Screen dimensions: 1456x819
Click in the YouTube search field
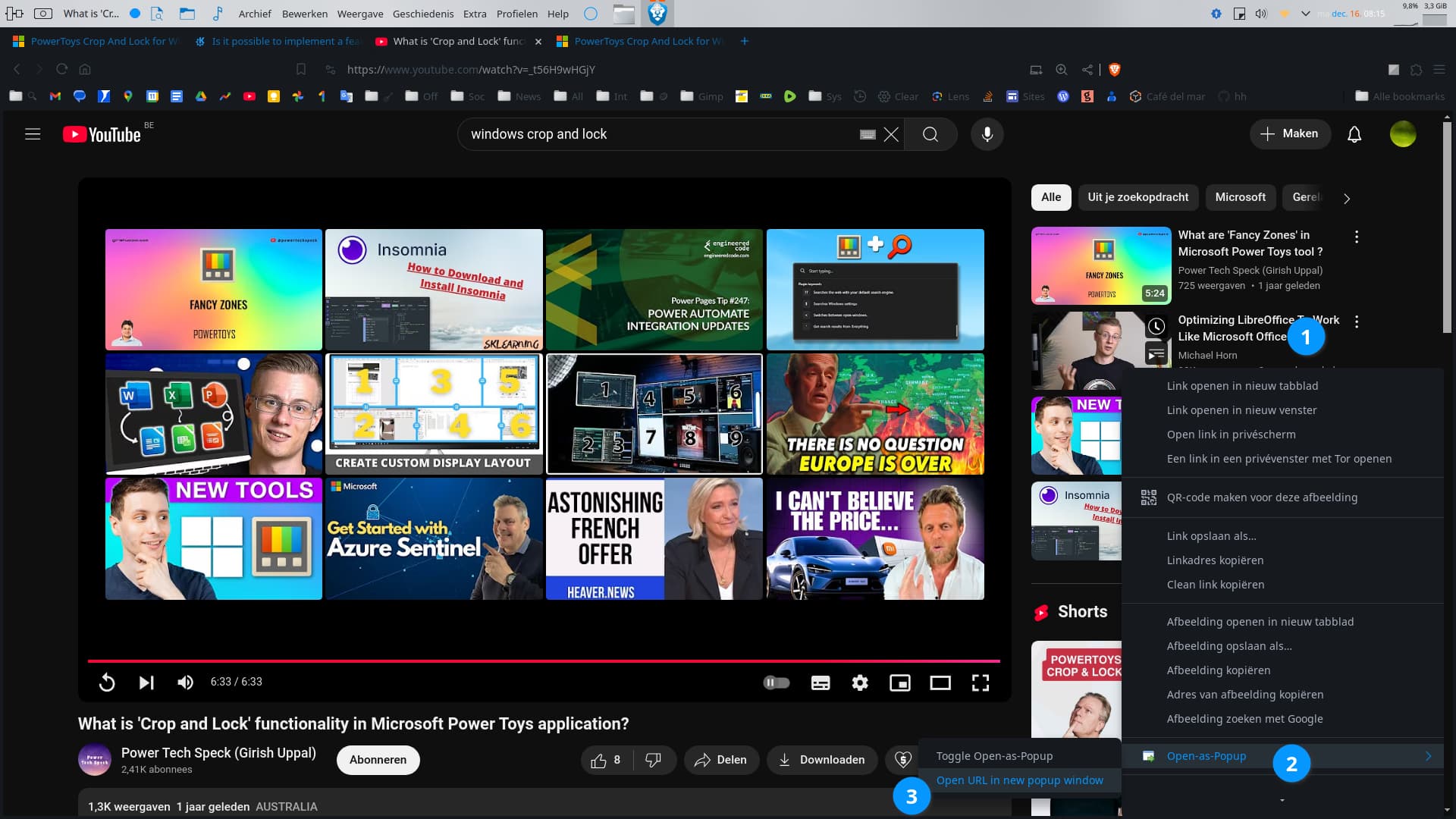660,134
